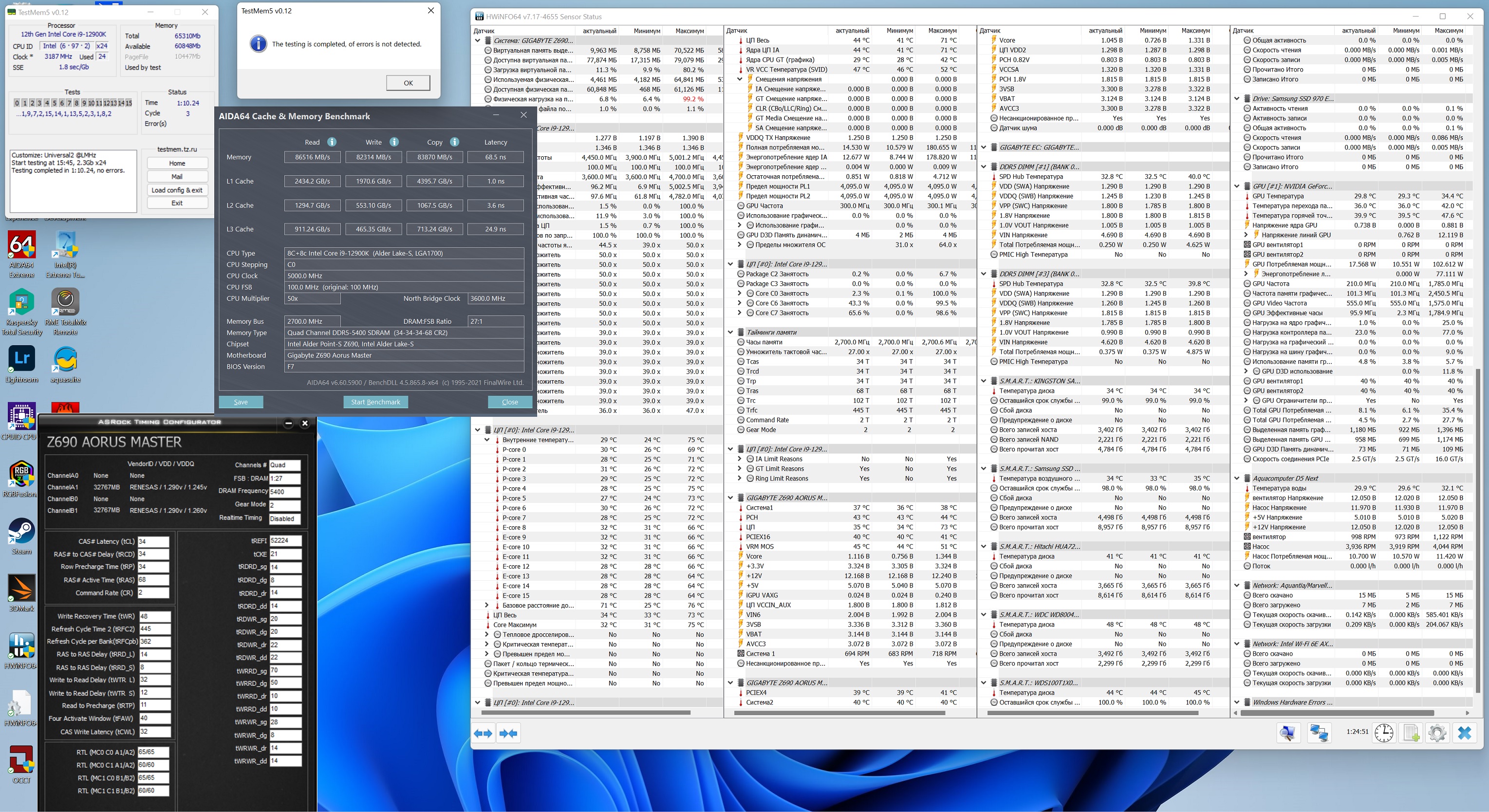The width and height of the screenshot is (1489, 812).
Task: Click the tREFI value field
Action: point(284,541)
